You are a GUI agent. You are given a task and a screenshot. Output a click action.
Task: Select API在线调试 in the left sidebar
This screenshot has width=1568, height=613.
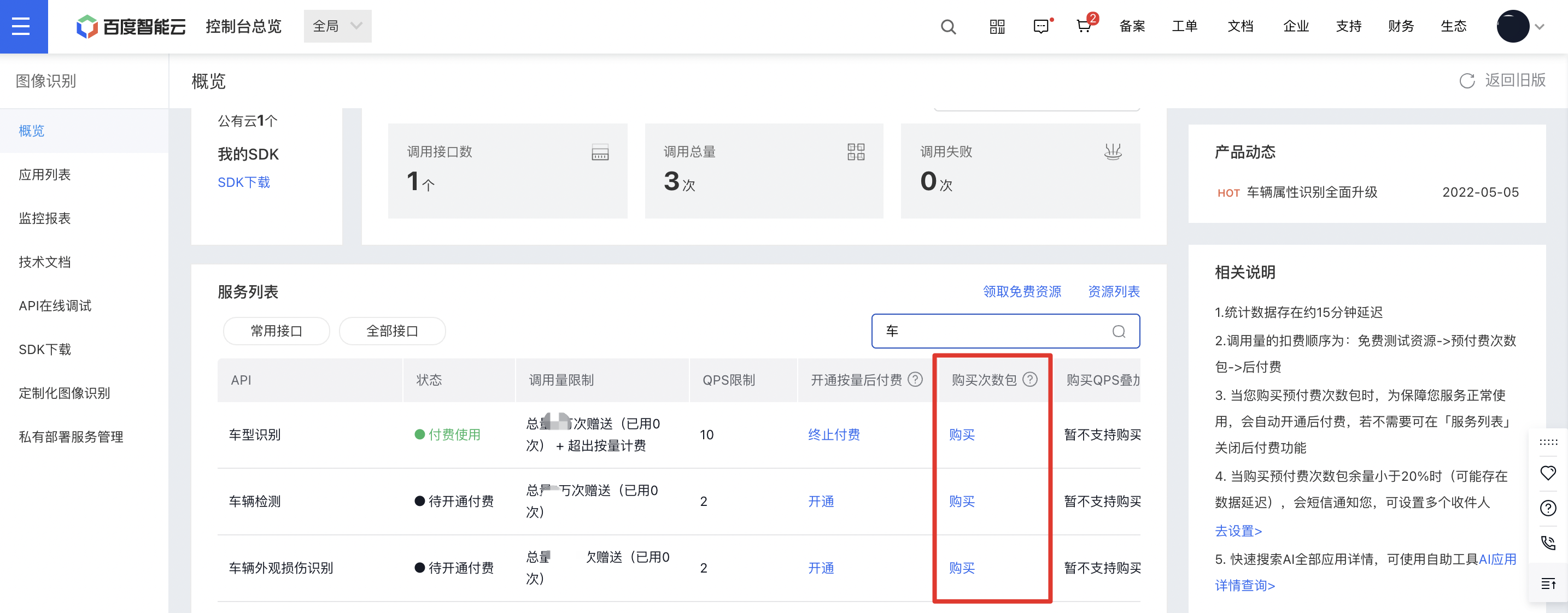pyautogui.click(x=84, y=306)
